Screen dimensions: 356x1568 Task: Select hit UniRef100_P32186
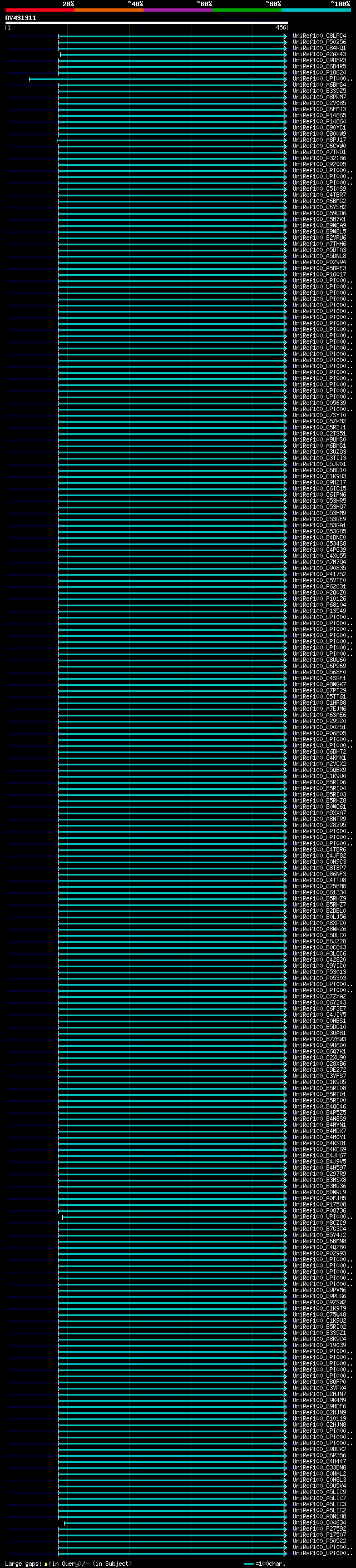coord(319,159)
